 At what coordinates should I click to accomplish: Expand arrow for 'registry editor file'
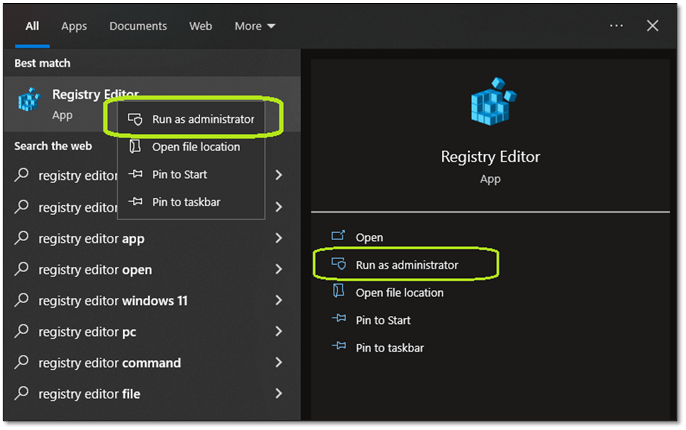[279, 393]
